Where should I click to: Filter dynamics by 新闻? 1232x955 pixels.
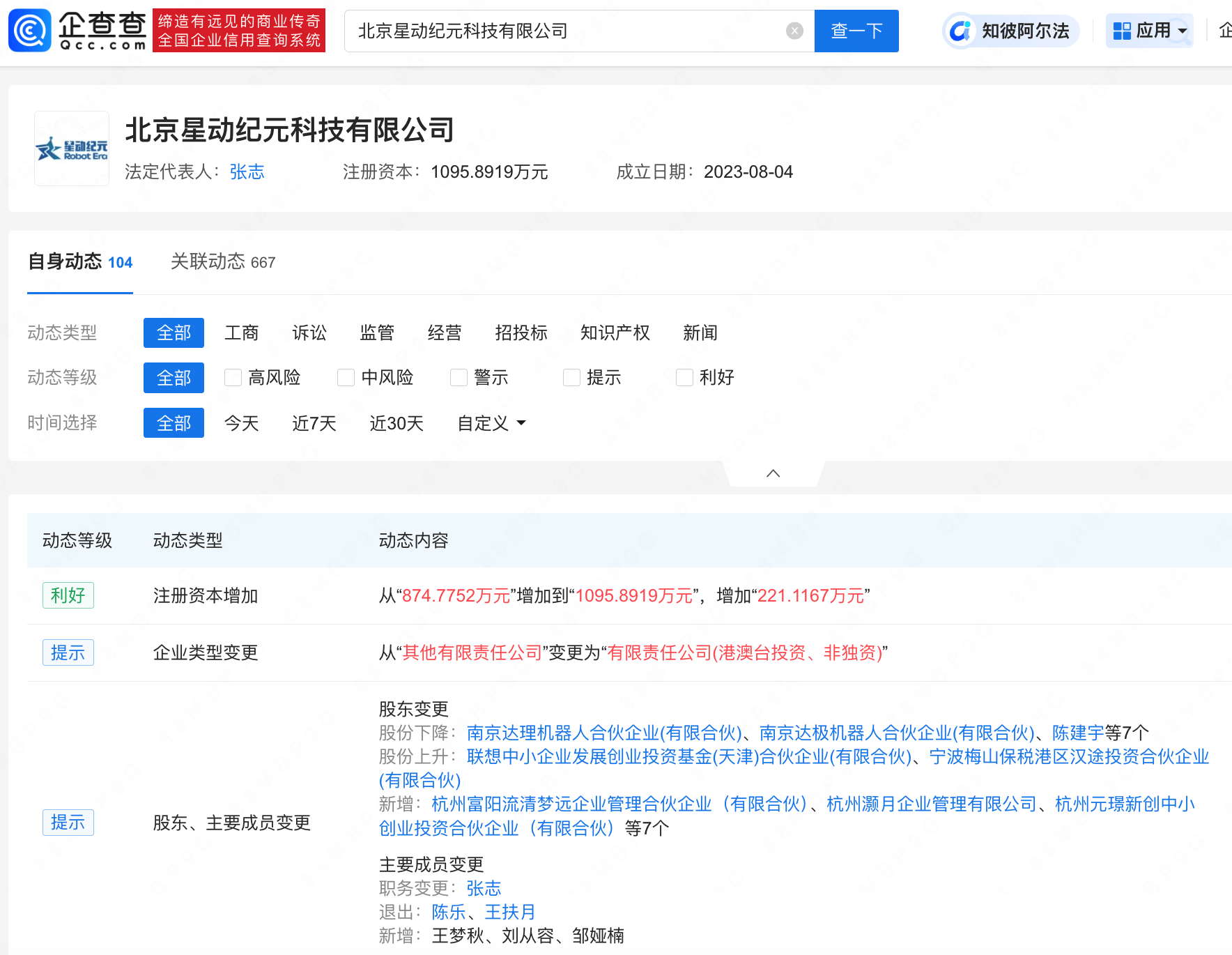(700, 333)
